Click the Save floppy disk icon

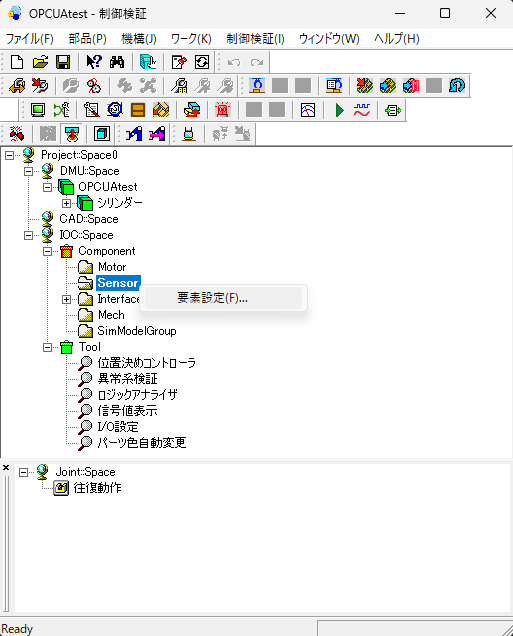coord(63,62)
